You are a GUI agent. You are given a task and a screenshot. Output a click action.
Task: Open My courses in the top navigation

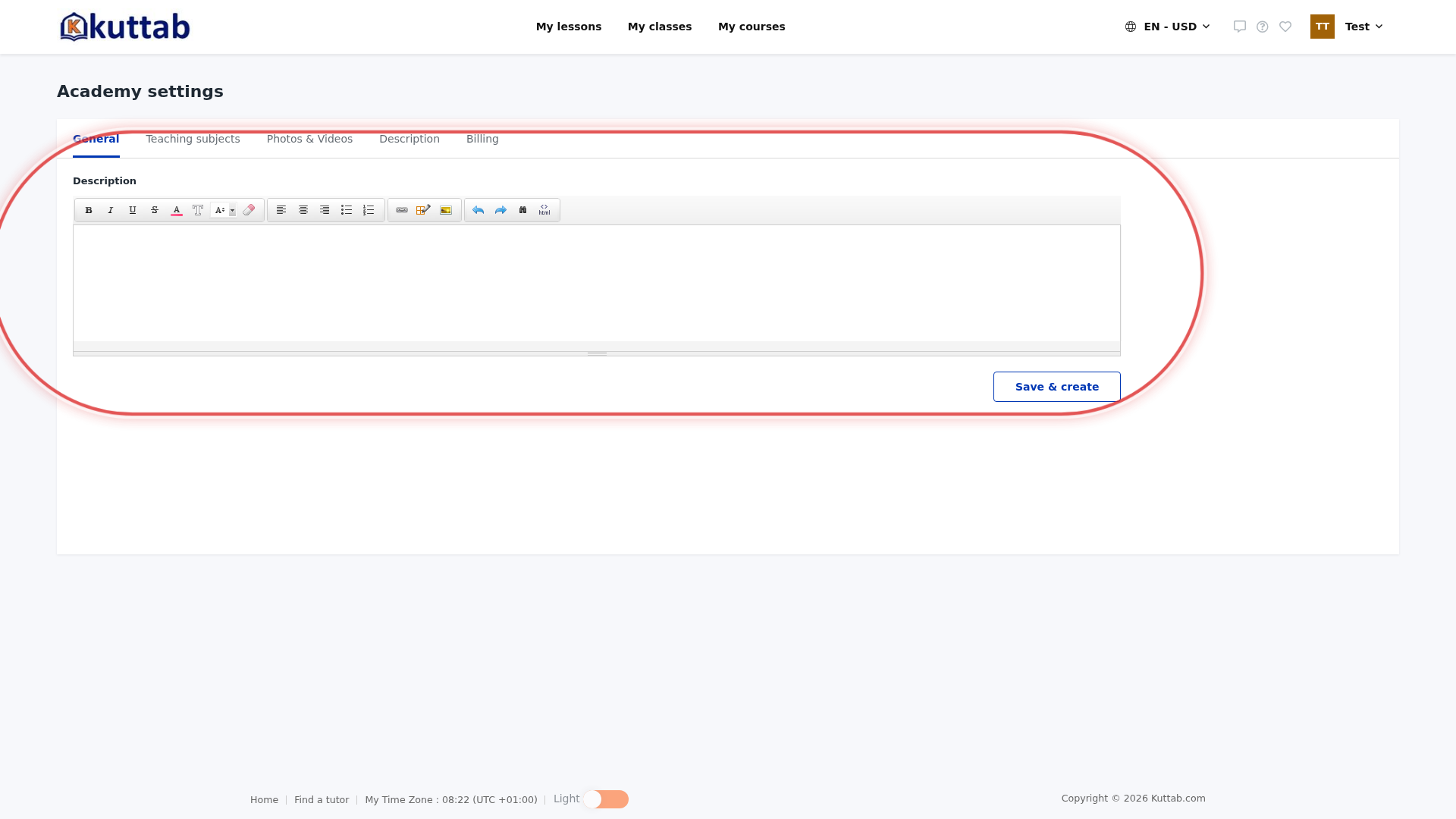point(752,27)
